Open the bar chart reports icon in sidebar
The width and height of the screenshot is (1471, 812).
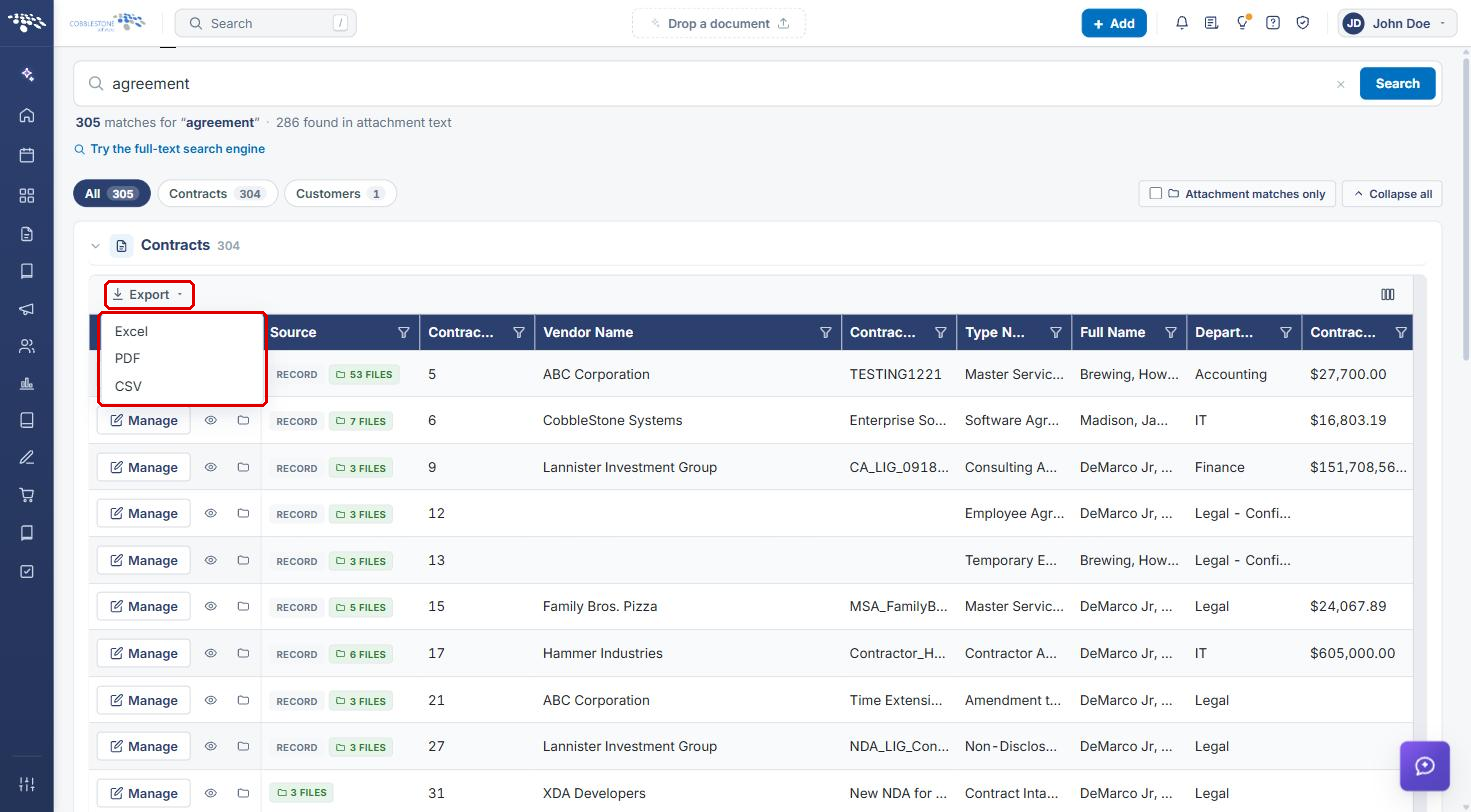[27, 384]
